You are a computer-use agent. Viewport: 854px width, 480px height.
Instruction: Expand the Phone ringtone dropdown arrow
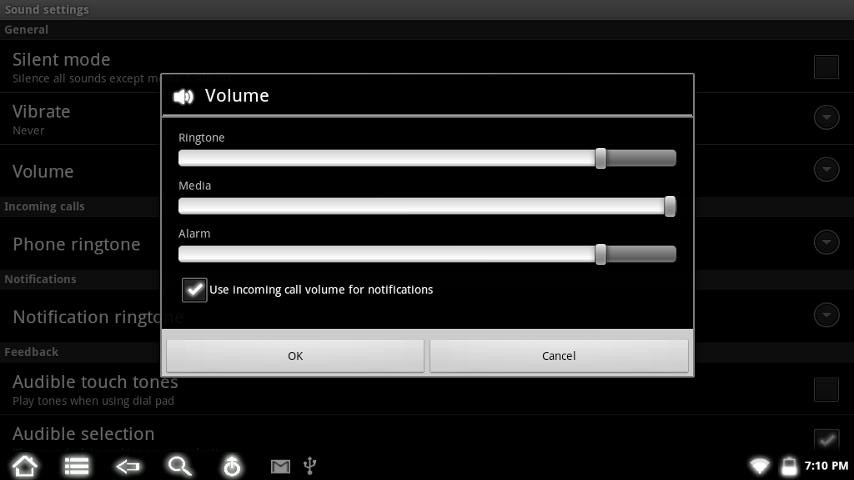point(826,242)
